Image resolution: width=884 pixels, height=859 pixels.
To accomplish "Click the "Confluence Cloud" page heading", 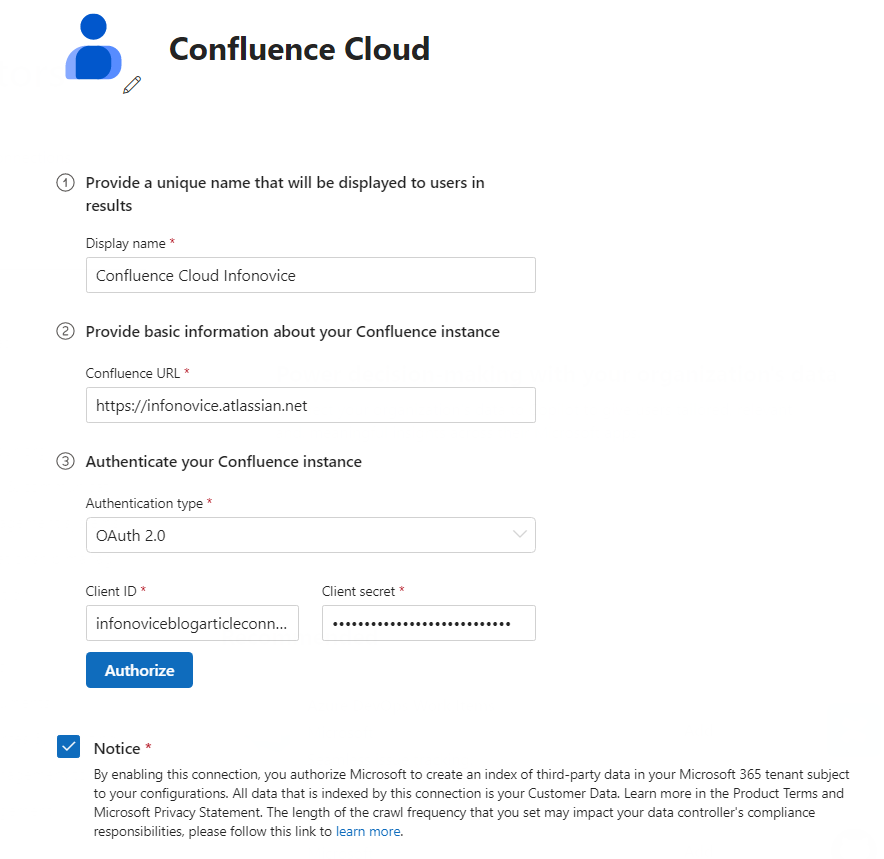I will pyautogui.click(x=299, y=49).
